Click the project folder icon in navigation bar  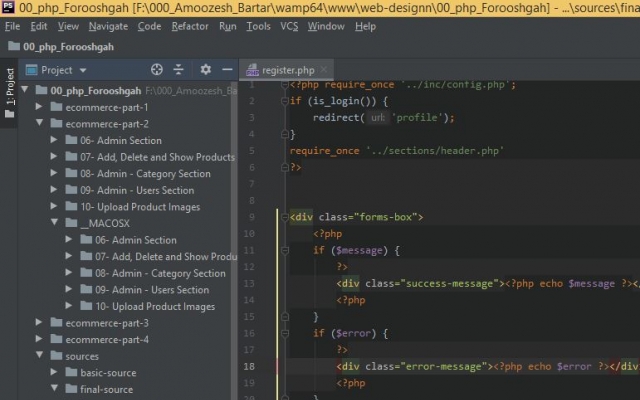[14, 46]
